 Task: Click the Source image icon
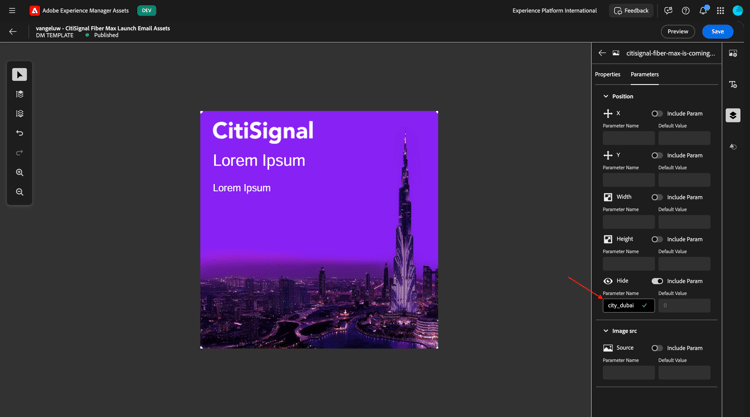(x=608, y=348)
